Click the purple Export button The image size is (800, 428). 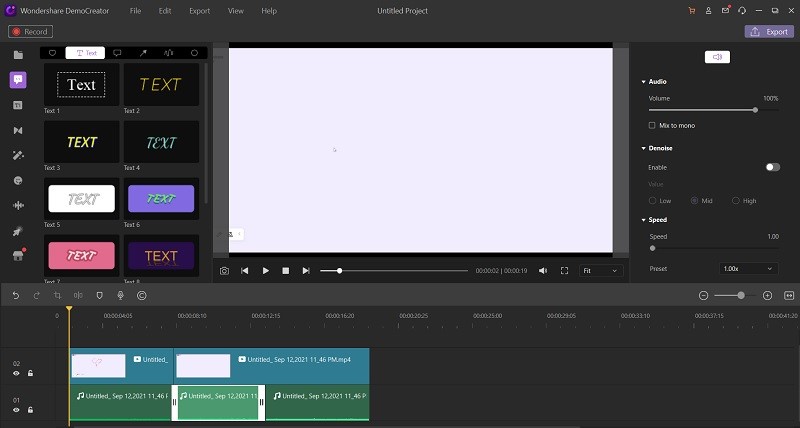pyautogui.click(x=769, y=32)
